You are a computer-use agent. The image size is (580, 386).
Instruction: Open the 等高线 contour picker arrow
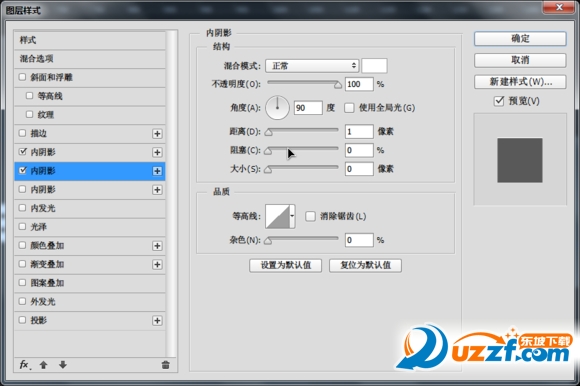(x=292, y=216)
